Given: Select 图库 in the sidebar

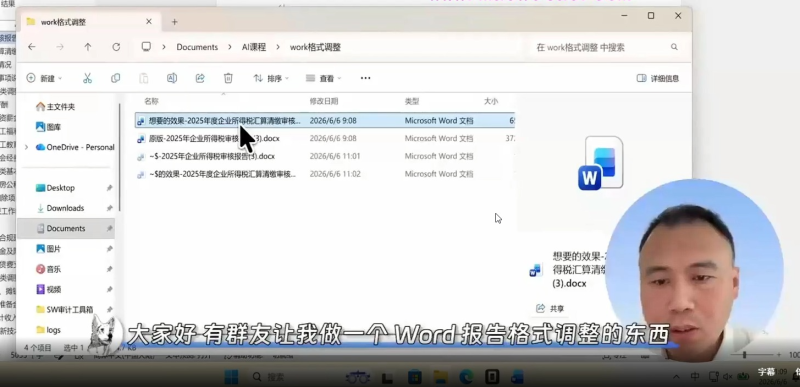Looking at the screenshot, I should pos(48,127).
